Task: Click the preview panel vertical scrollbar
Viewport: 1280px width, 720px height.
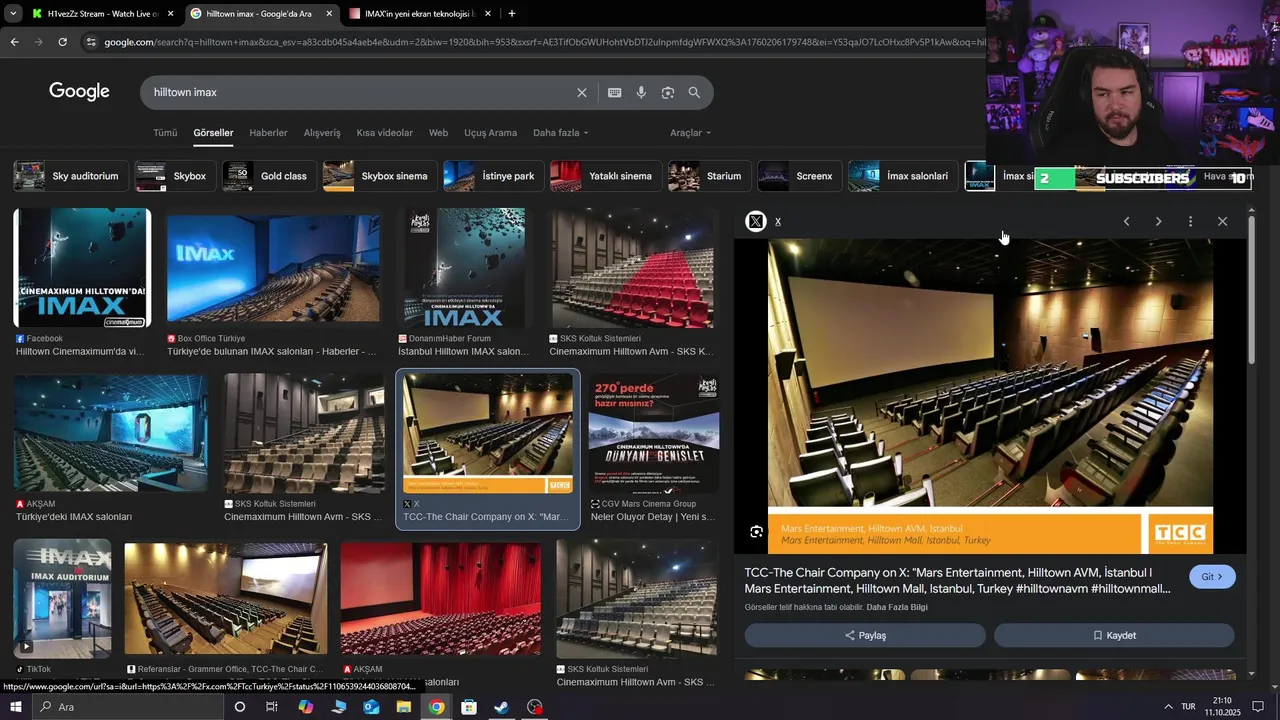Action: 1251,290
